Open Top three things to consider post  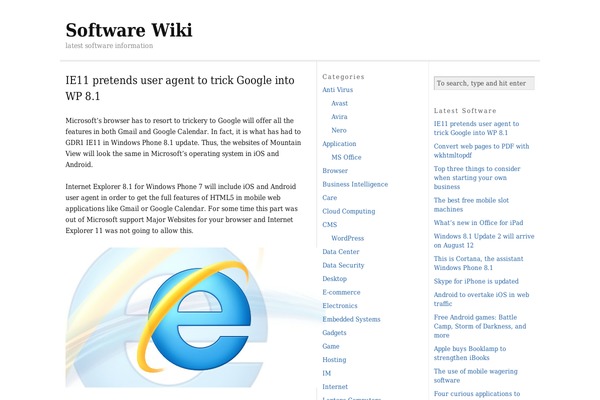[x=477, y=178]
